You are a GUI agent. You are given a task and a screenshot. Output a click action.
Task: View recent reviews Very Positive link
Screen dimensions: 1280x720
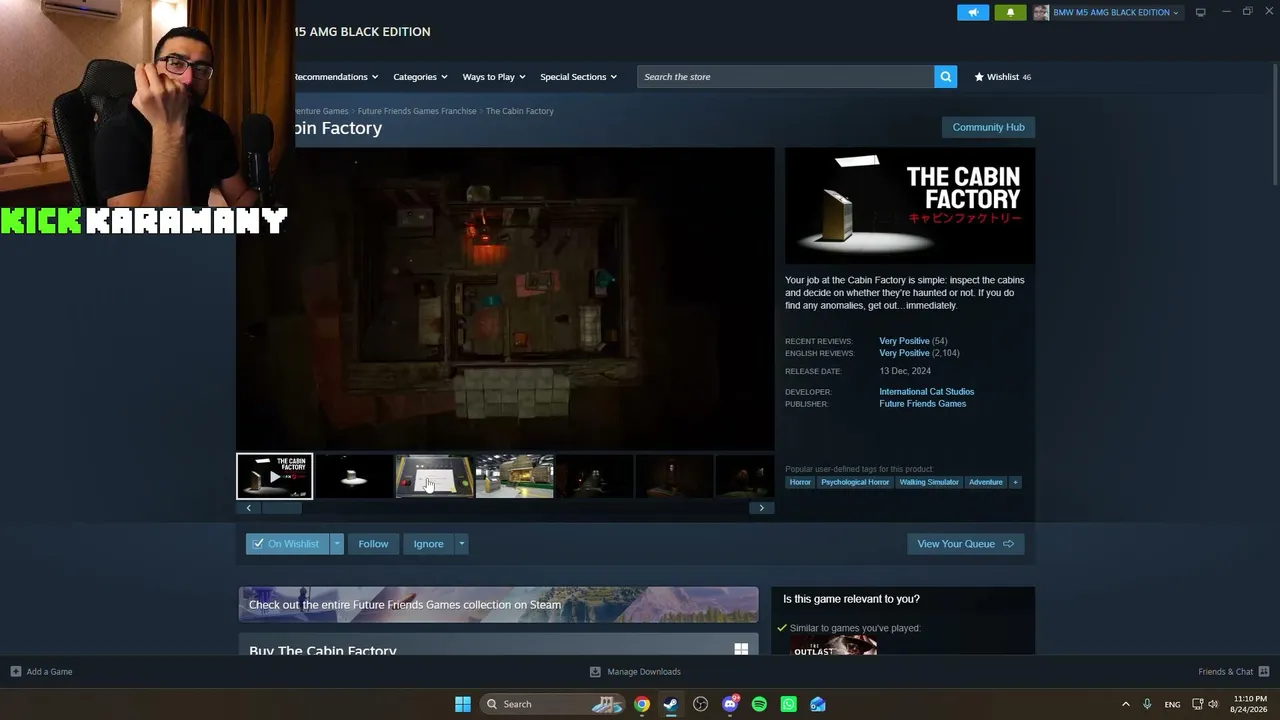coord(904,341)
